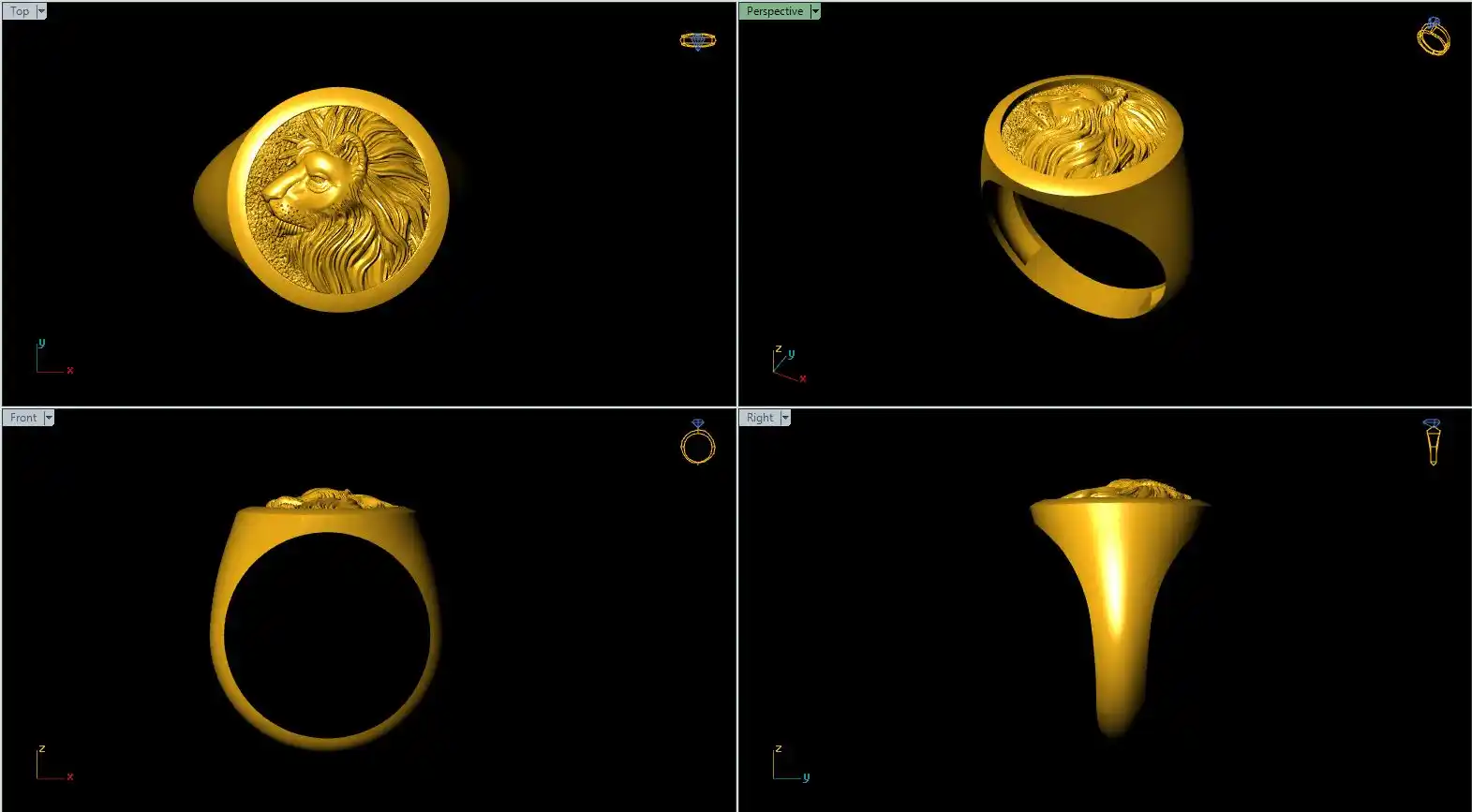Screen dimensions: 1472x812
Task: Select the Perspective viewport title label
Action: point(774,11)
